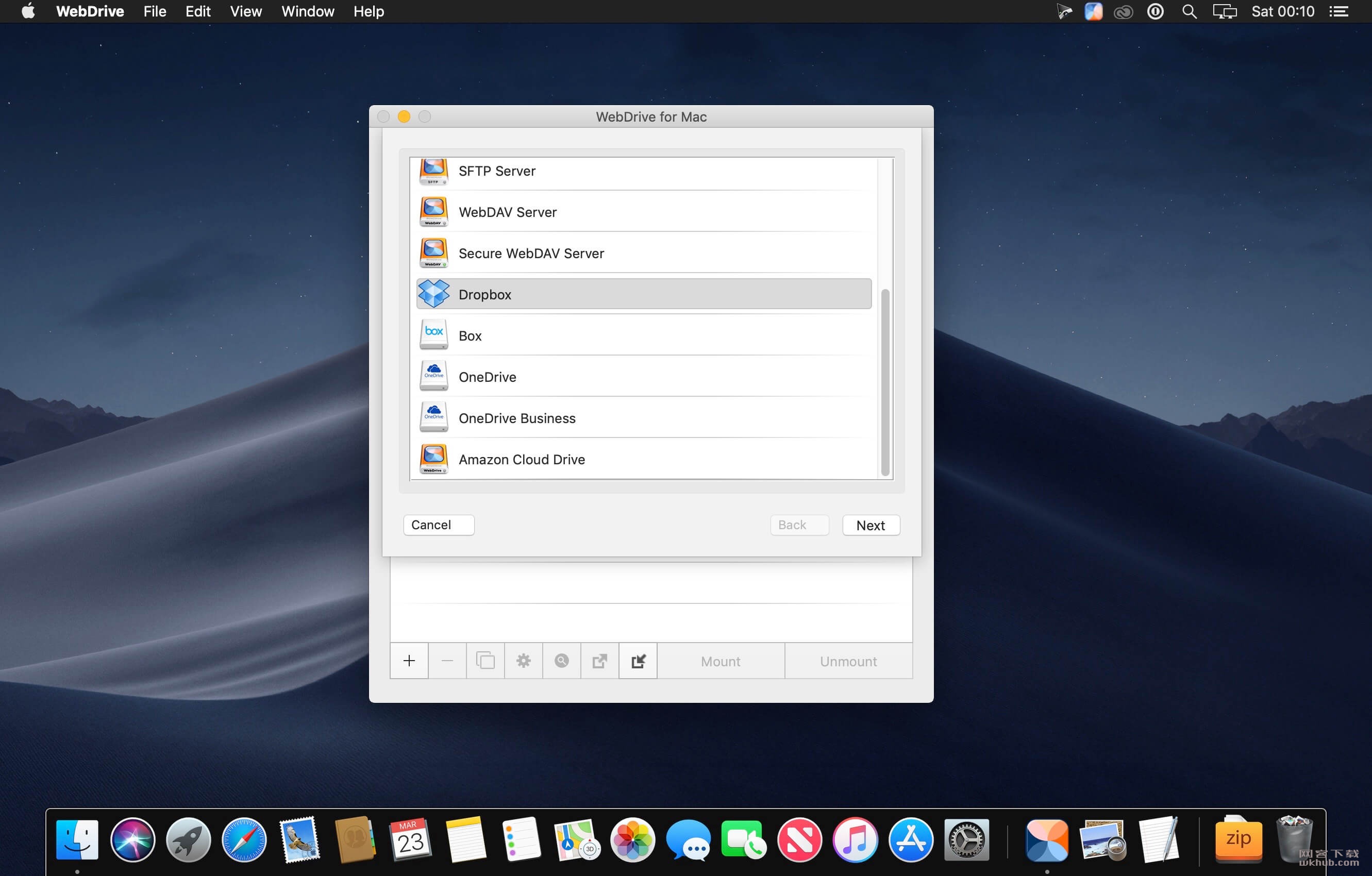Open News app in the Dock

click(x=799, y=839)
